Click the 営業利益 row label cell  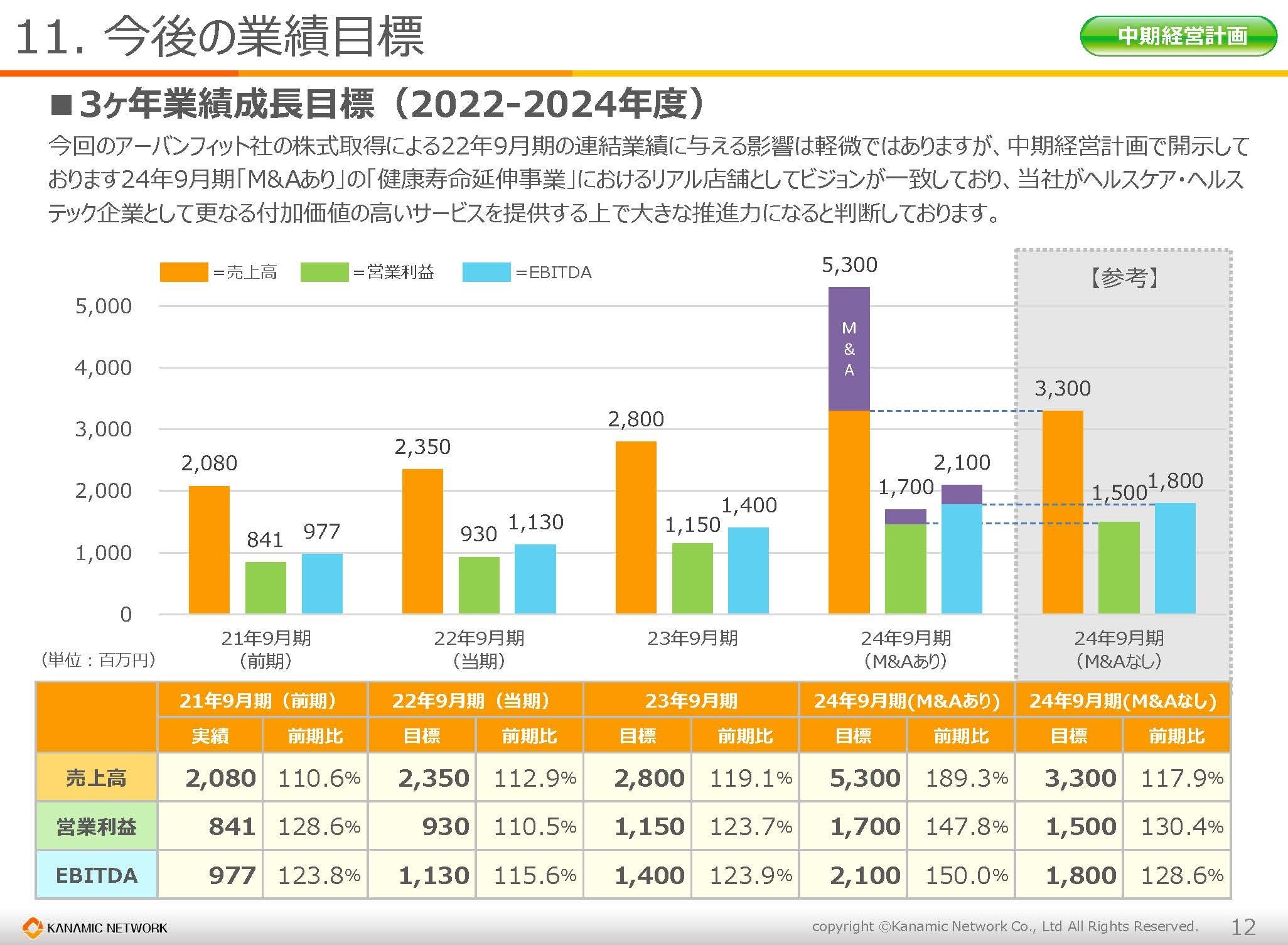96,826
